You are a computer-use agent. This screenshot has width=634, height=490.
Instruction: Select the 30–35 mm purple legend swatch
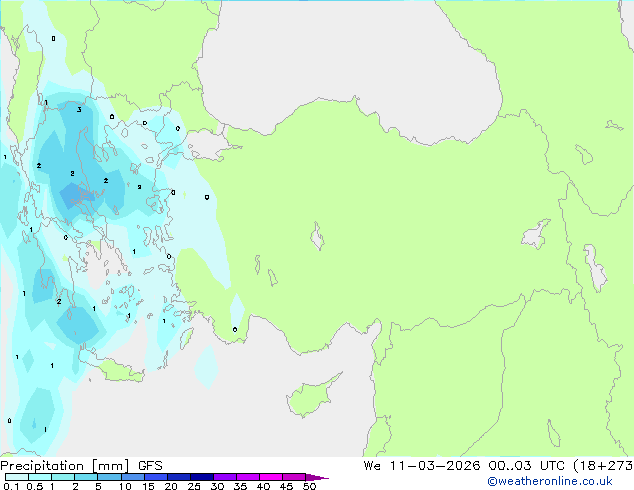click(x=224, y=477)
